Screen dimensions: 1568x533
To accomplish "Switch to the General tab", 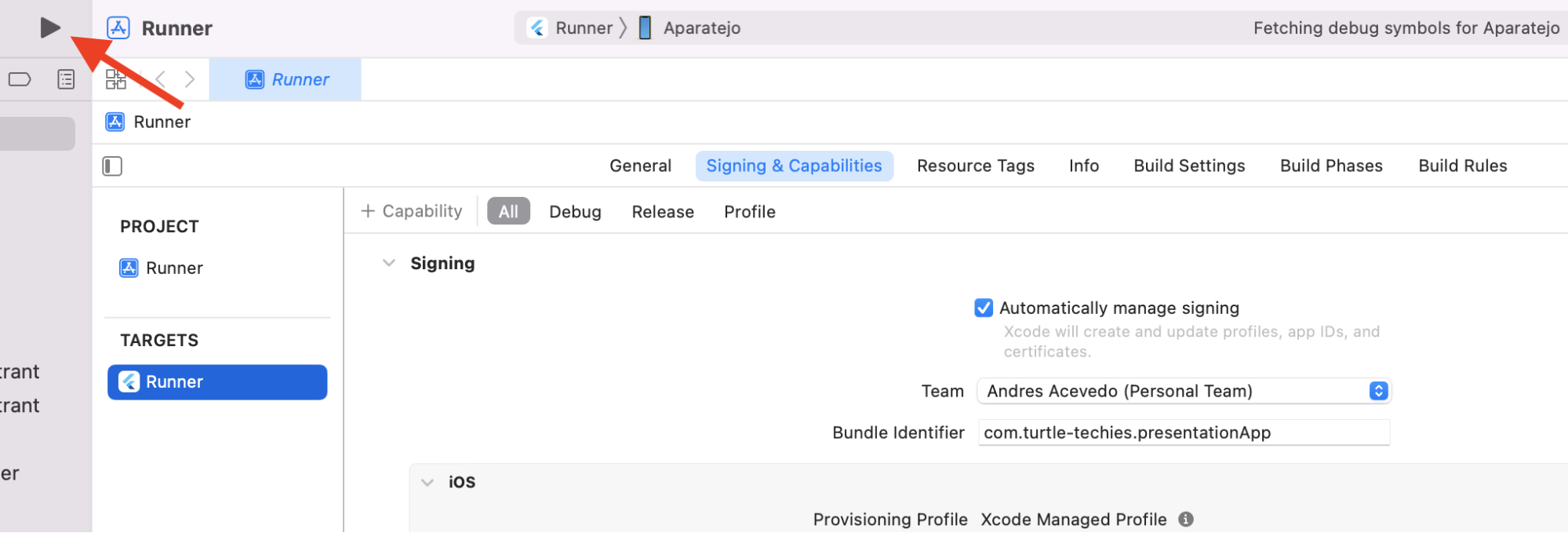I will [x=640, y=166].
